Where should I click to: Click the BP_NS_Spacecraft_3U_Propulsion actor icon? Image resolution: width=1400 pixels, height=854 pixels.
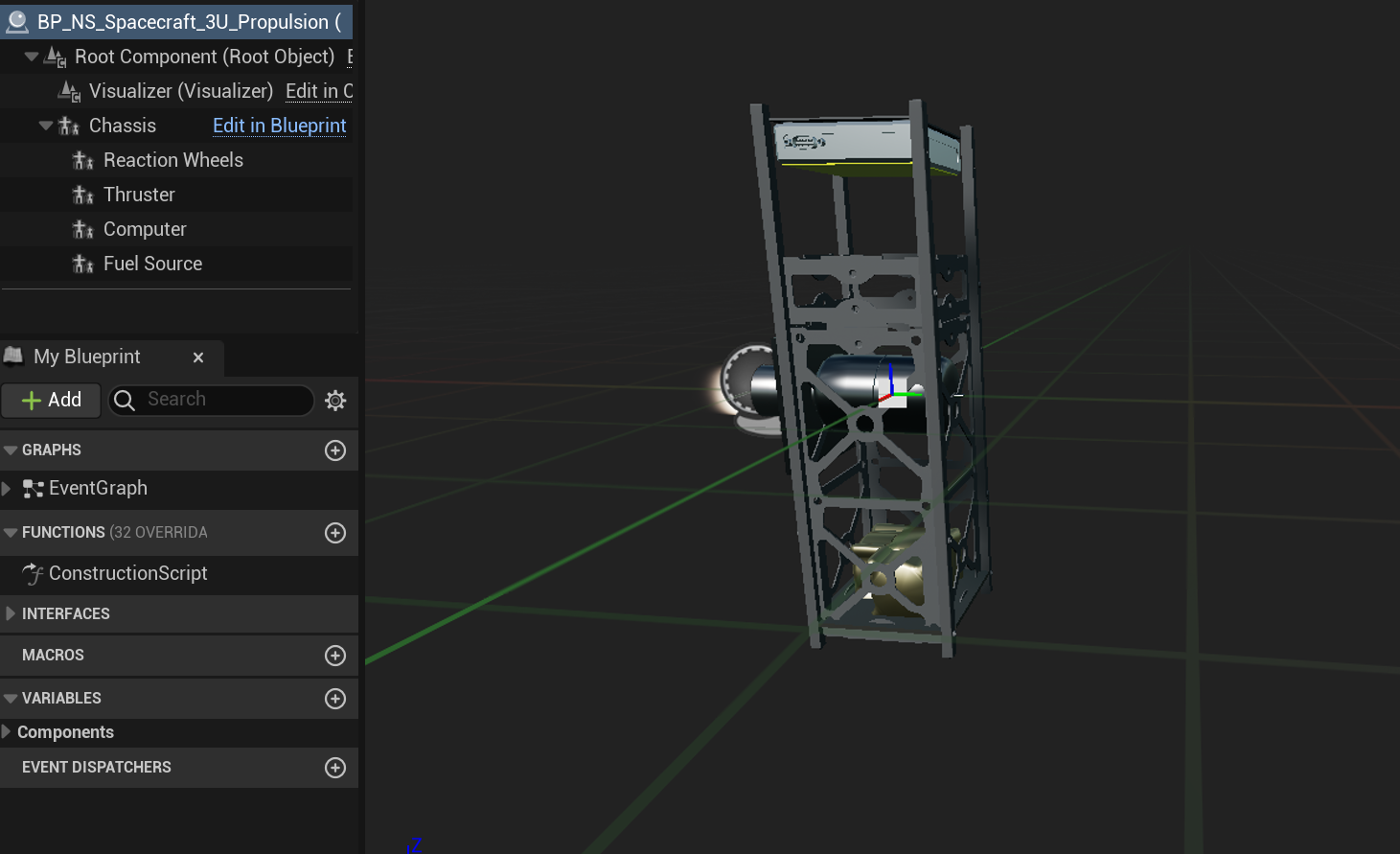(17, 21)
